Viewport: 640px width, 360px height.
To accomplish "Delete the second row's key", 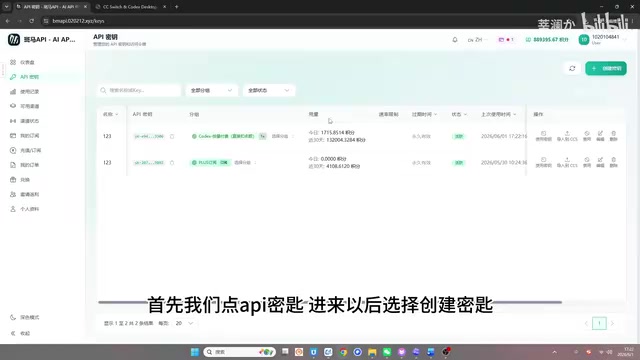I will 613,162.
